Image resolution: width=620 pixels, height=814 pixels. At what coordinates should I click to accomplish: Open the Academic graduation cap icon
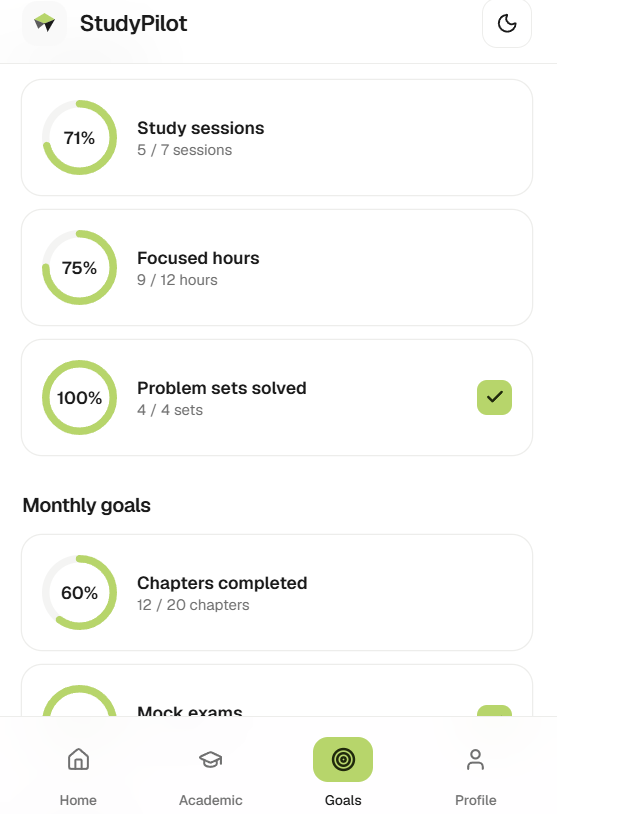pos(210,759)
